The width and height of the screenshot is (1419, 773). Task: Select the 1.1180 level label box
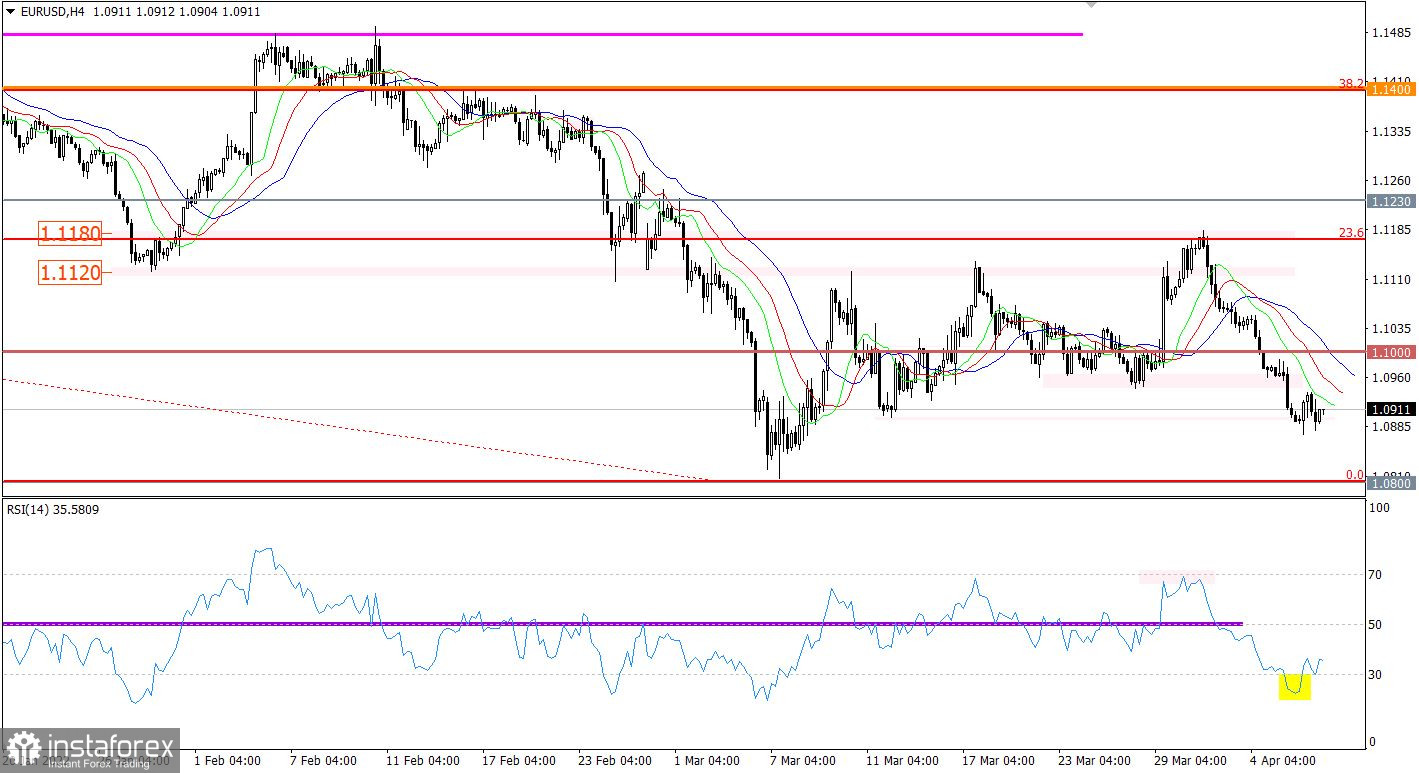70,234
